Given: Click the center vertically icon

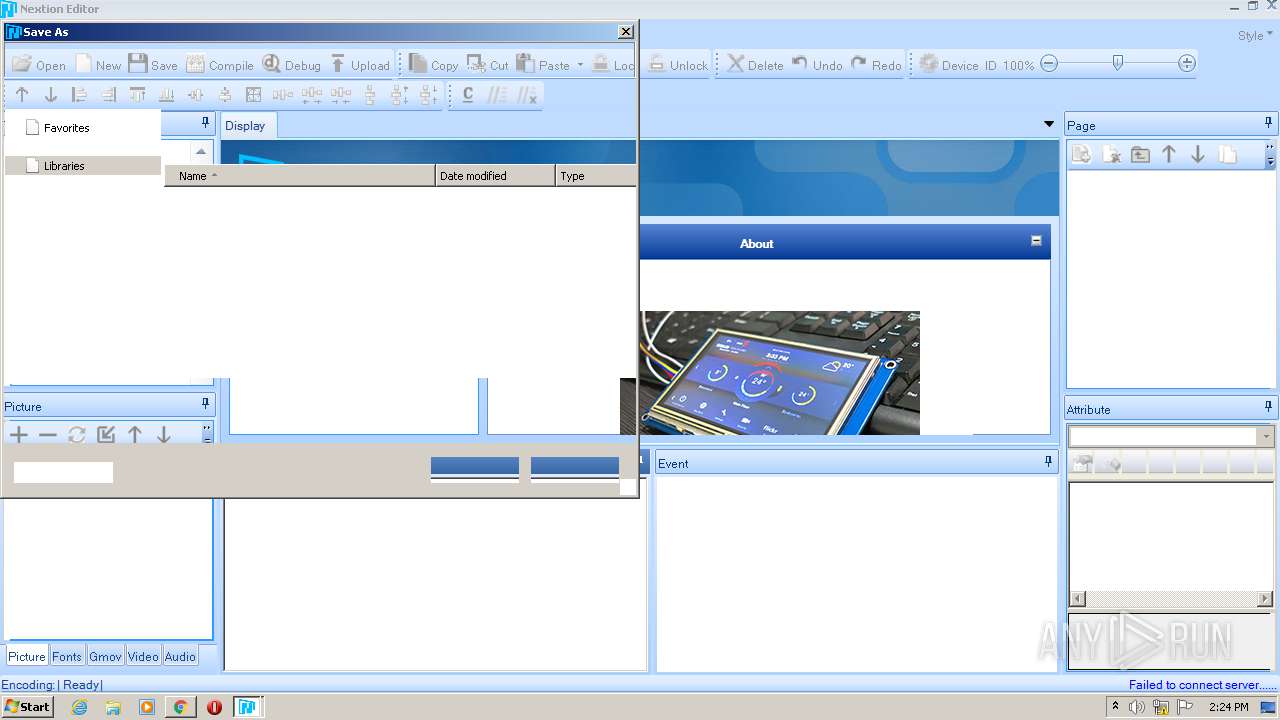Looking at the screenshot, I should click(224, 95).
